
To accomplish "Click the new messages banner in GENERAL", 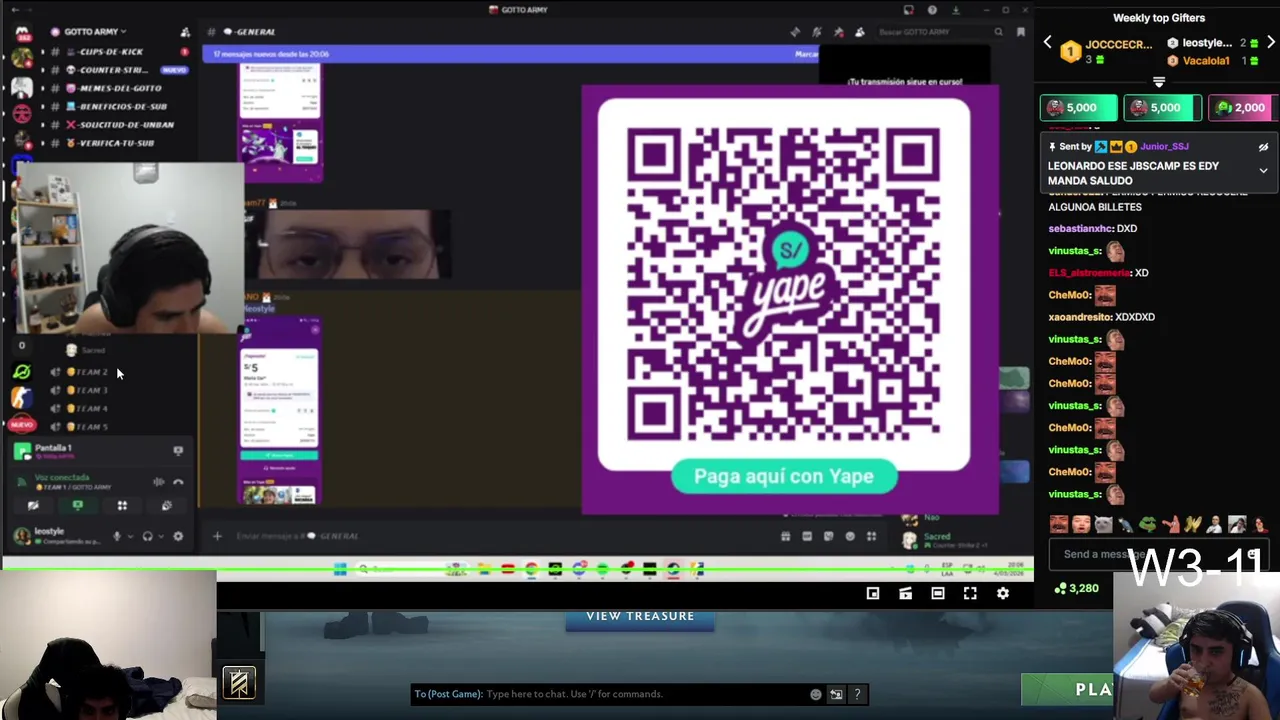I will pos(510,54).
